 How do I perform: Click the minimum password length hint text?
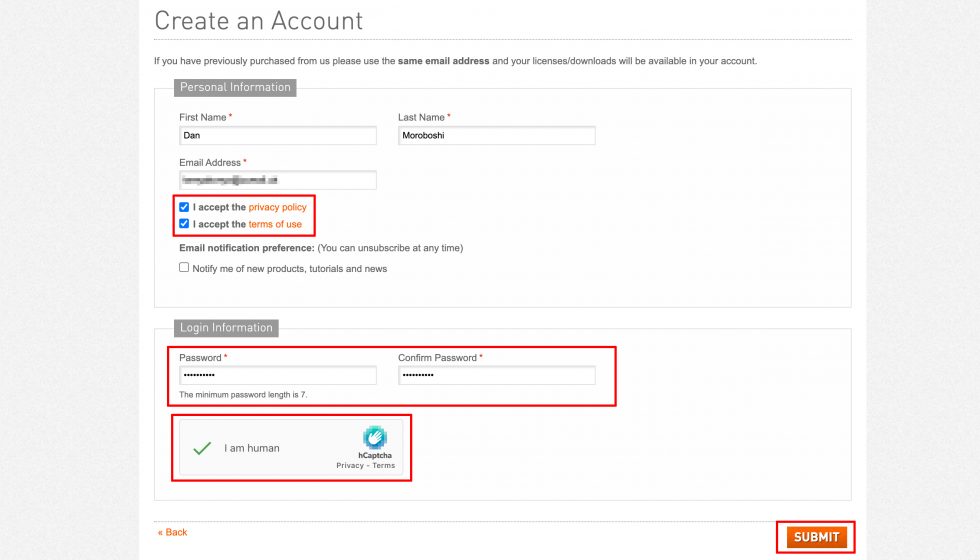[243, 395]
